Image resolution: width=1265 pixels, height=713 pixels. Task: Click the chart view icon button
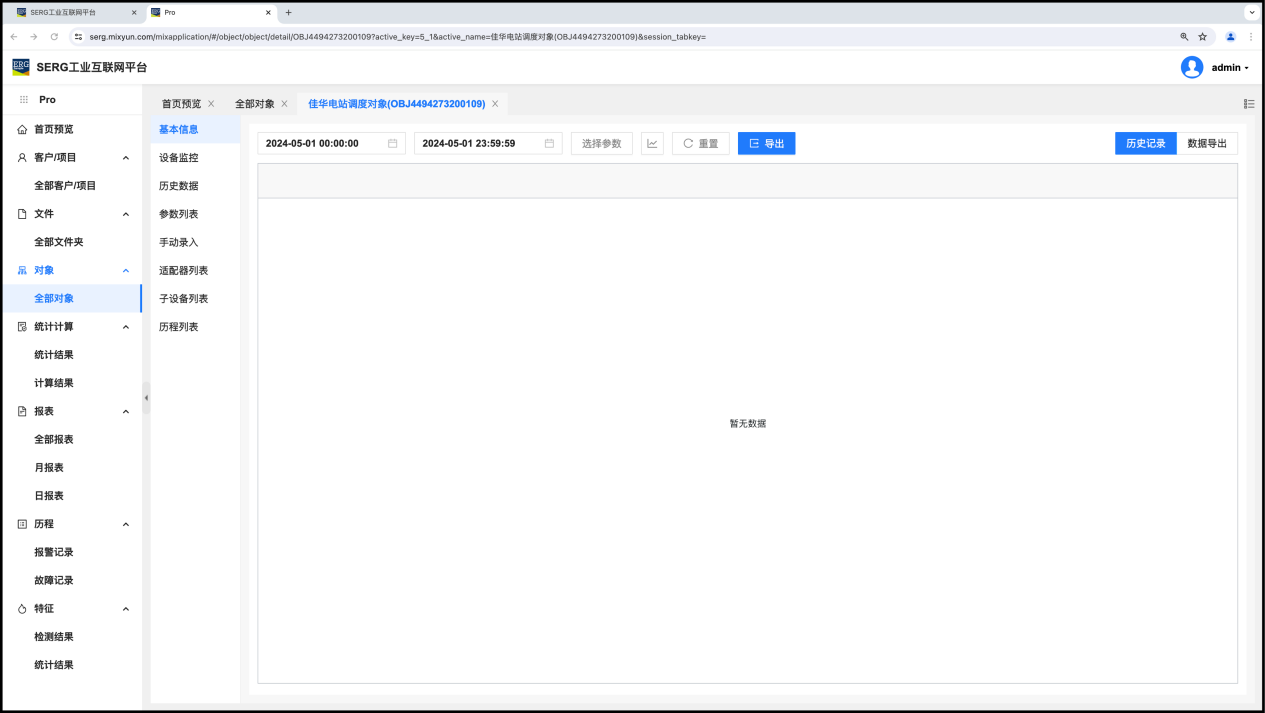pos(652,144)
